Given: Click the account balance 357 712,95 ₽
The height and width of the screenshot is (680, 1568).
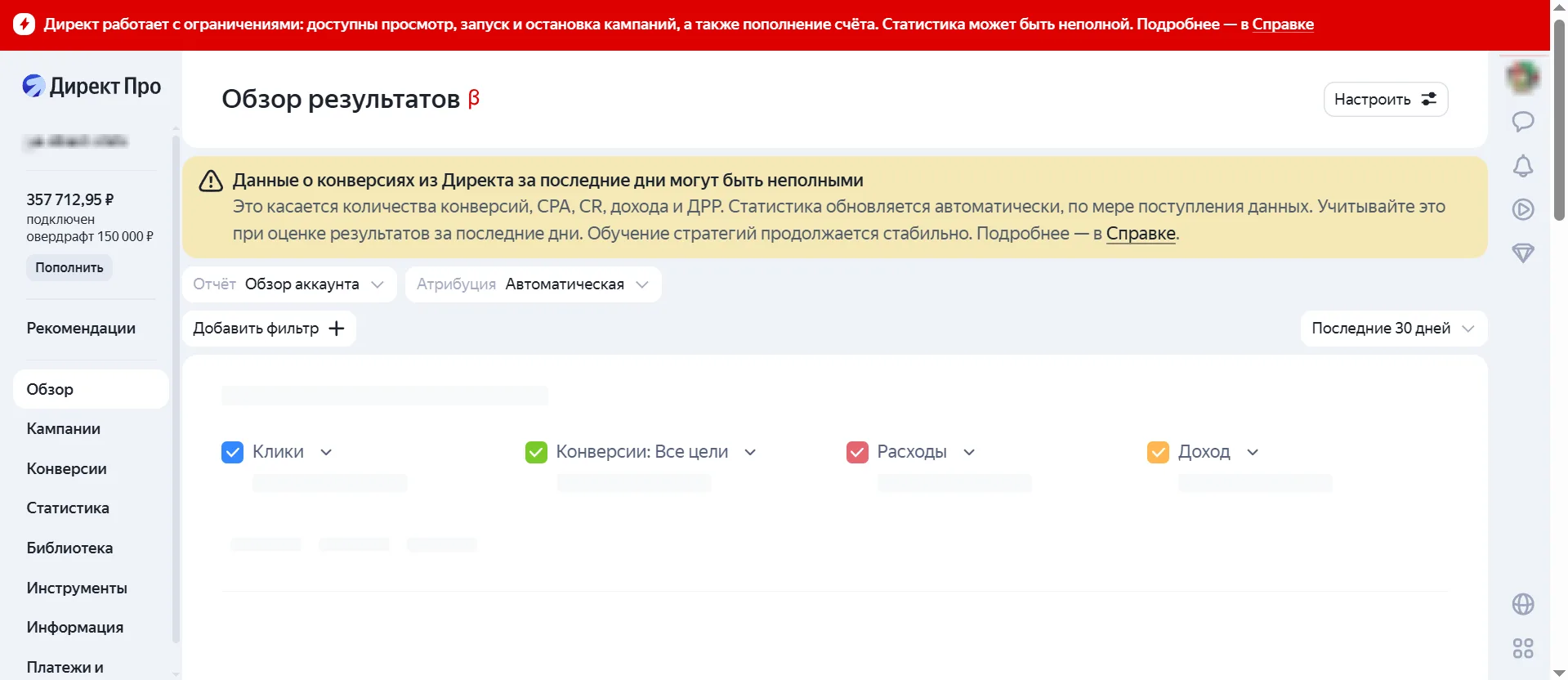Looking at the screenshot, I should point(70,199).
